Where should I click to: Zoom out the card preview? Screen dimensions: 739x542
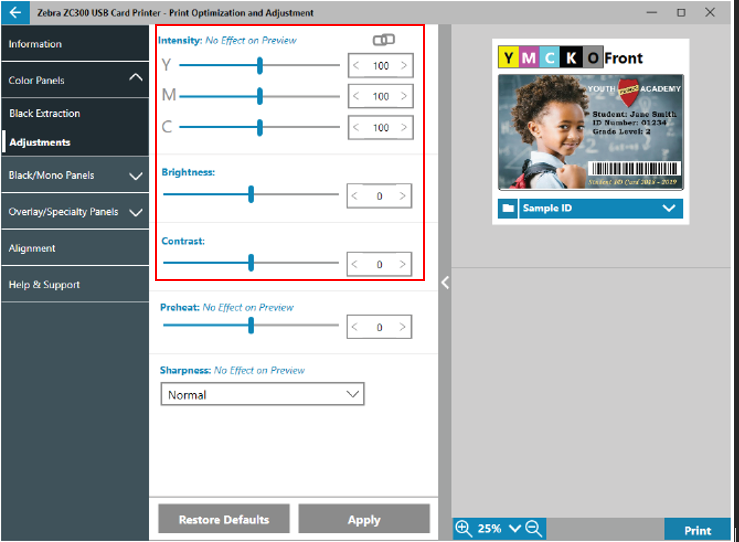coord(534,529)
